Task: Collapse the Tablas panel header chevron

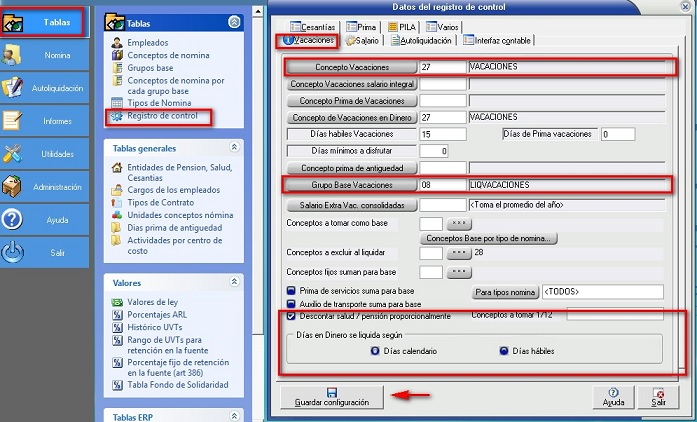Action: point(234,21)
